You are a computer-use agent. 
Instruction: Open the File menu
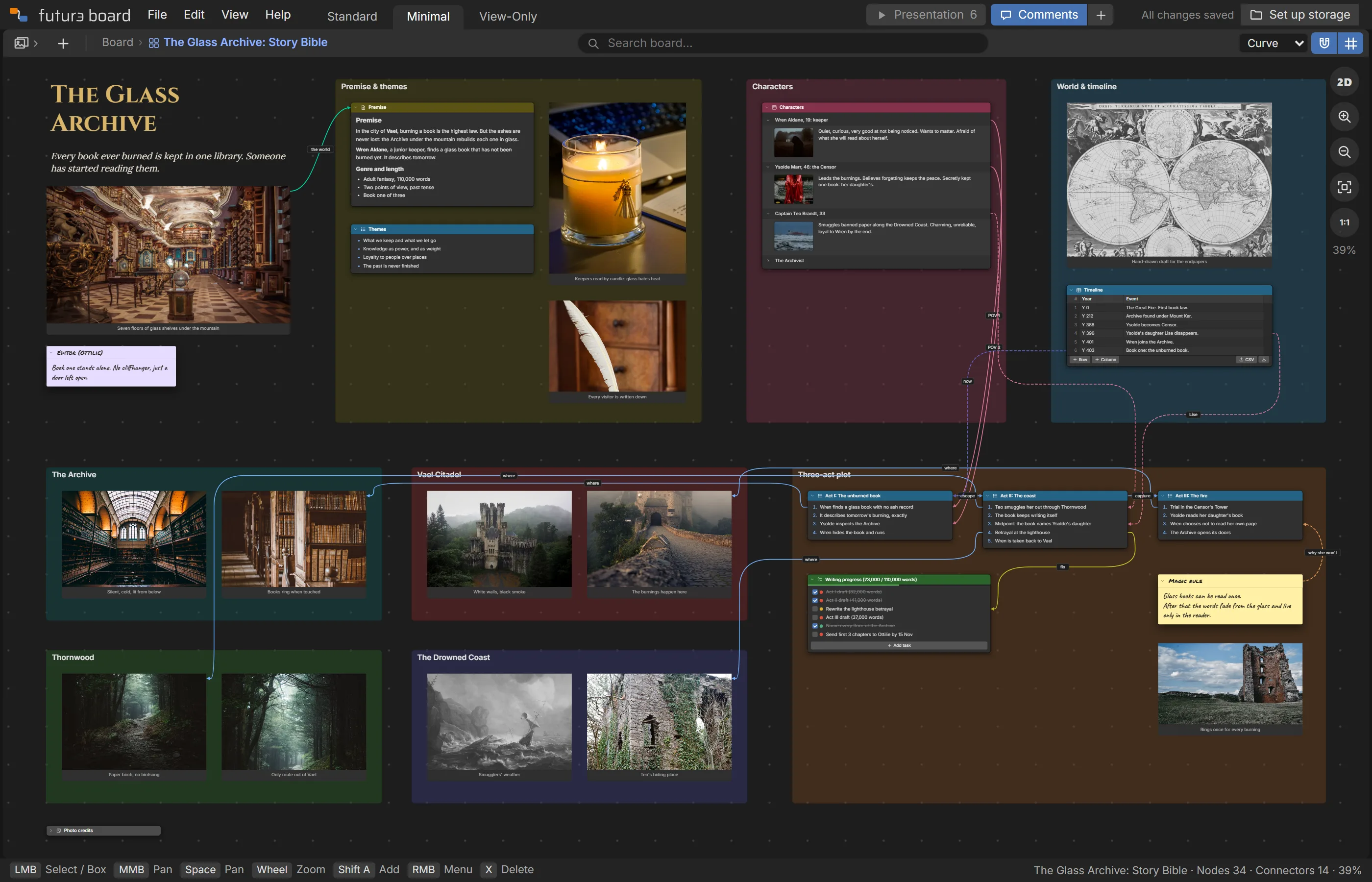pos(157,15)
